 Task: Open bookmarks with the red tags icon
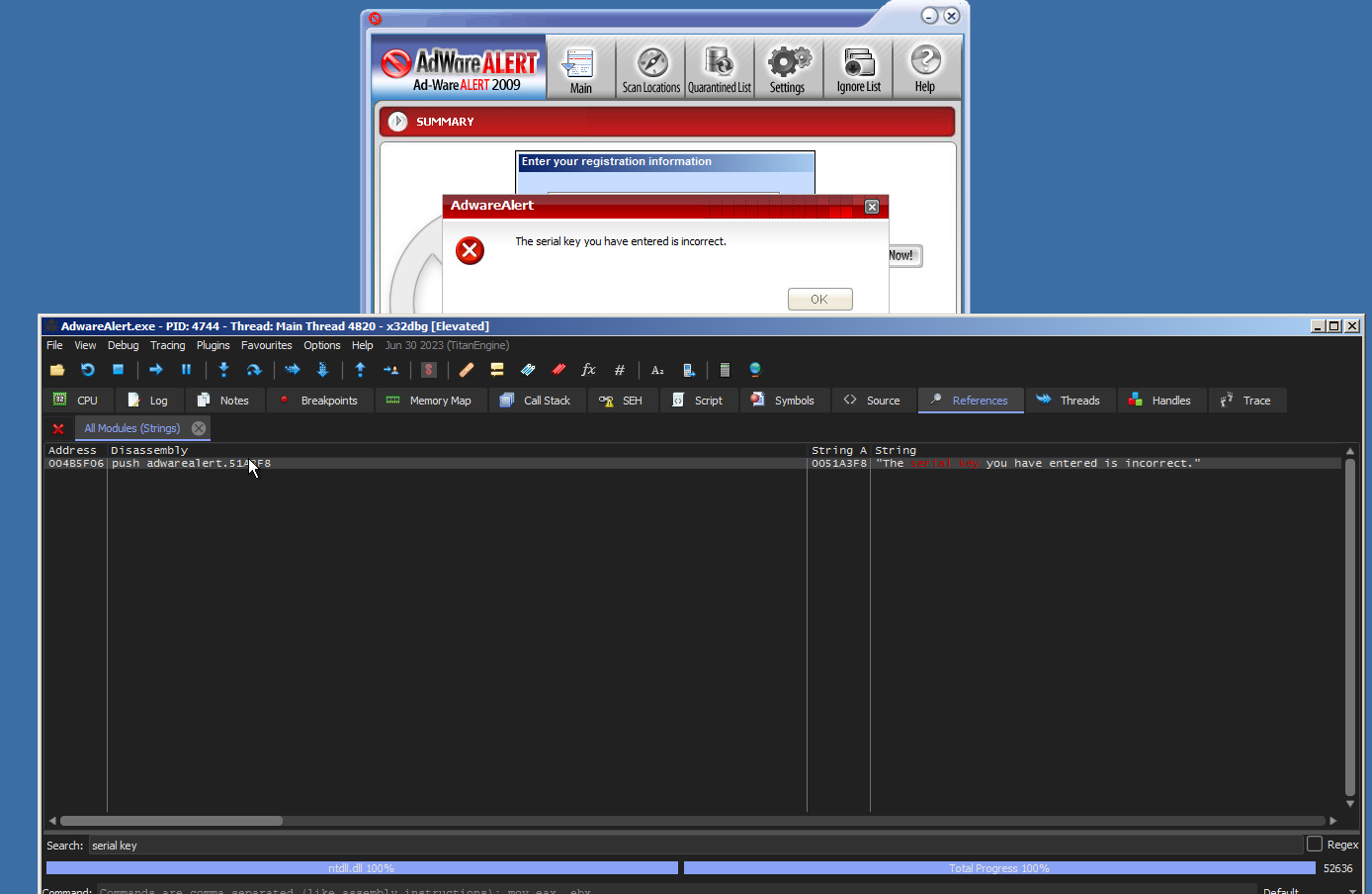click(558, 370)
